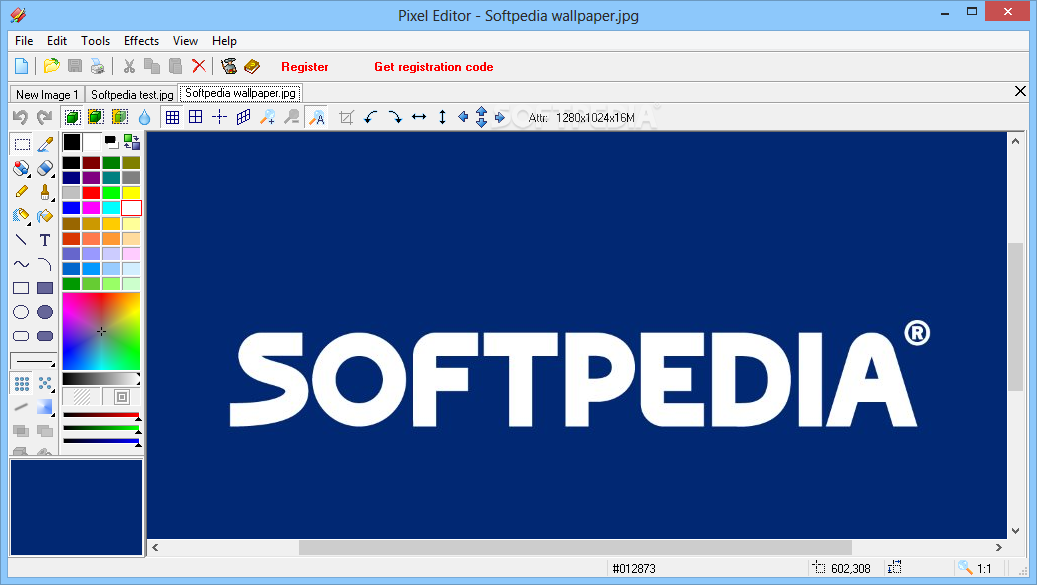
Task: Click the vertical scrollbar down arrow
Action: click(1016, 531)
